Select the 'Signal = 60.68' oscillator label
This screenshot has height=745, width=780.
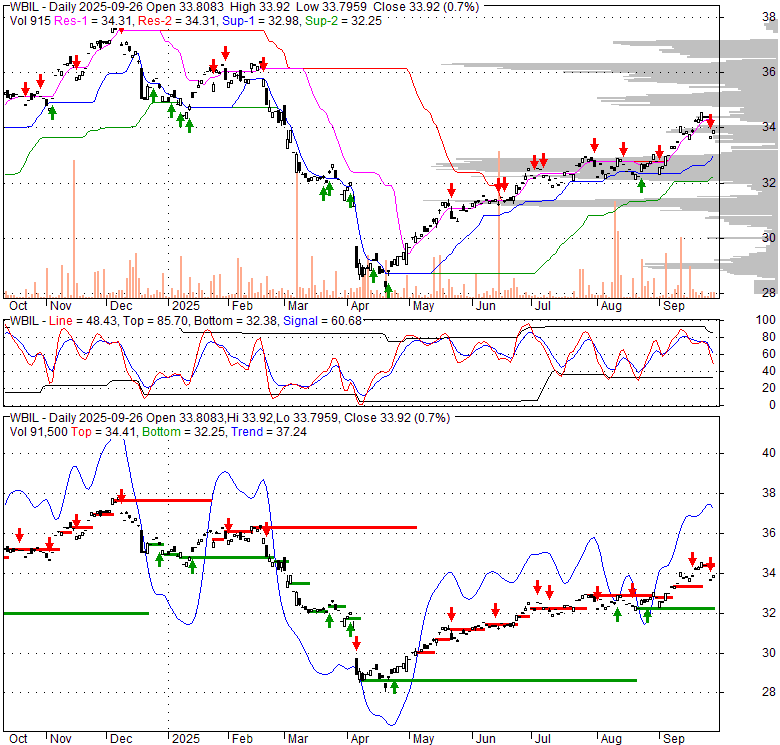(x=322, y=321)
